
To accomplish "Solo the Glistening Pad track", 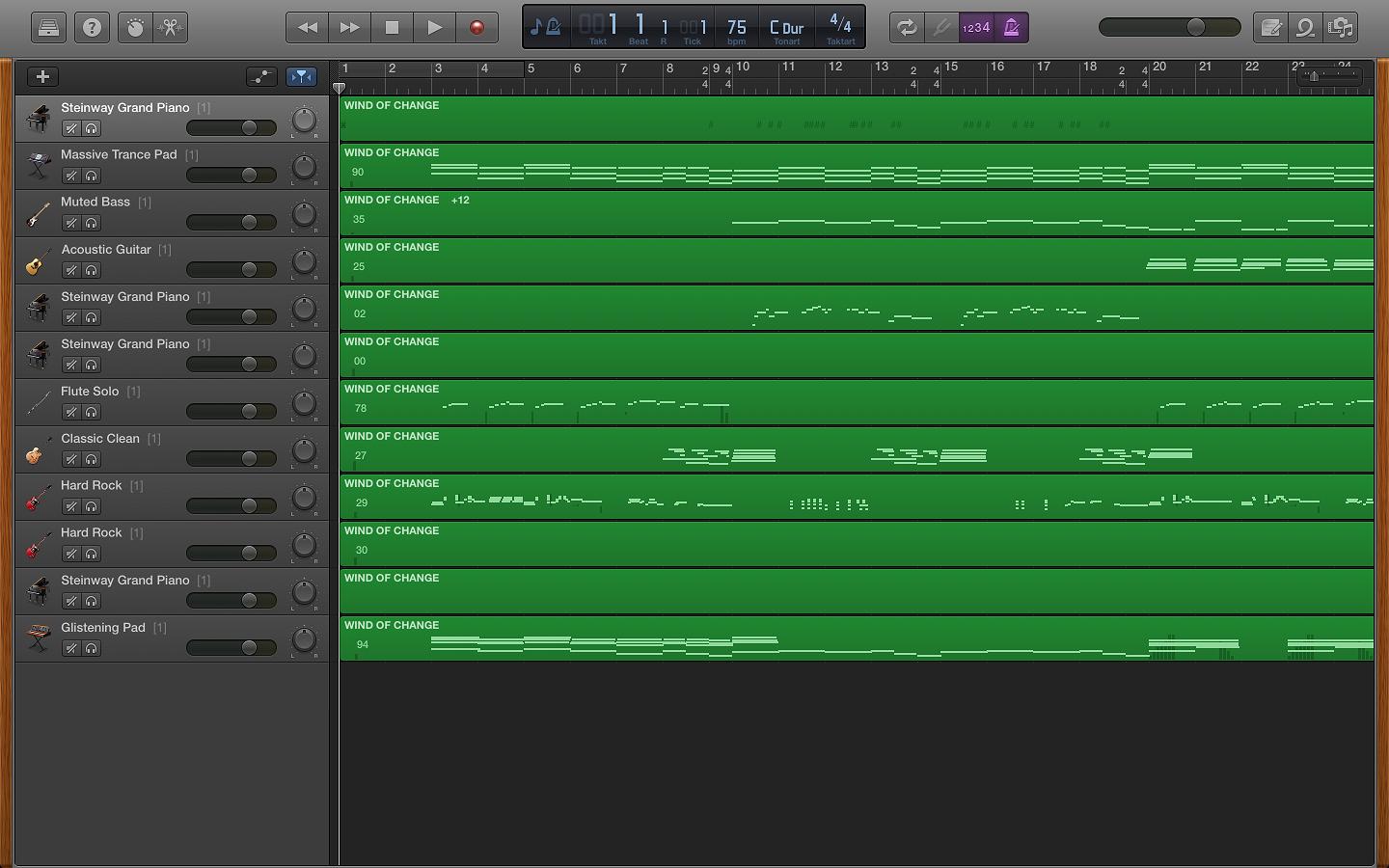I will (92, 648).
